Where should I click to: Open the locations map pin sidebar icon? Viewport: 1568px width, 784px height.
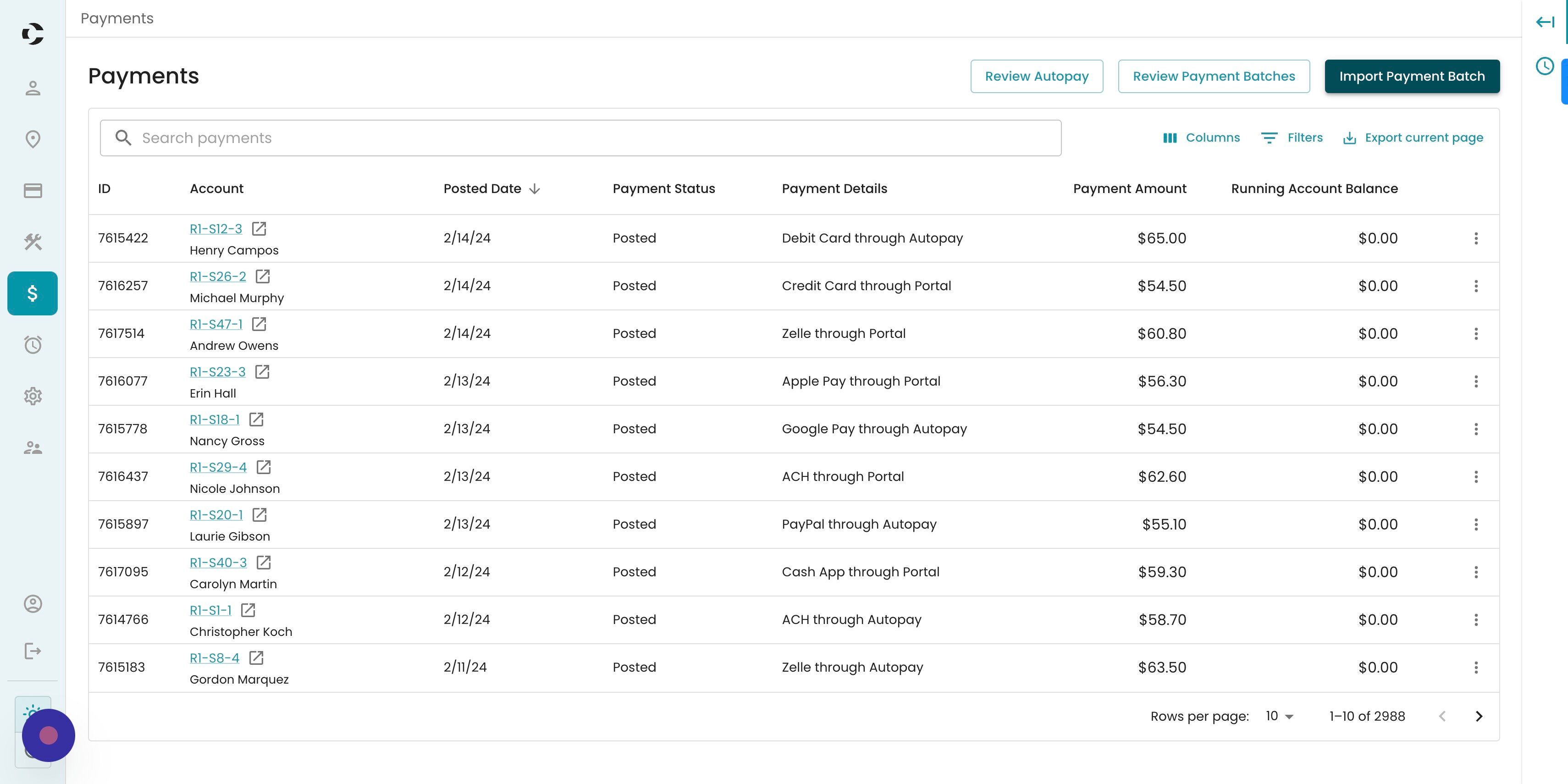[33, 139]
